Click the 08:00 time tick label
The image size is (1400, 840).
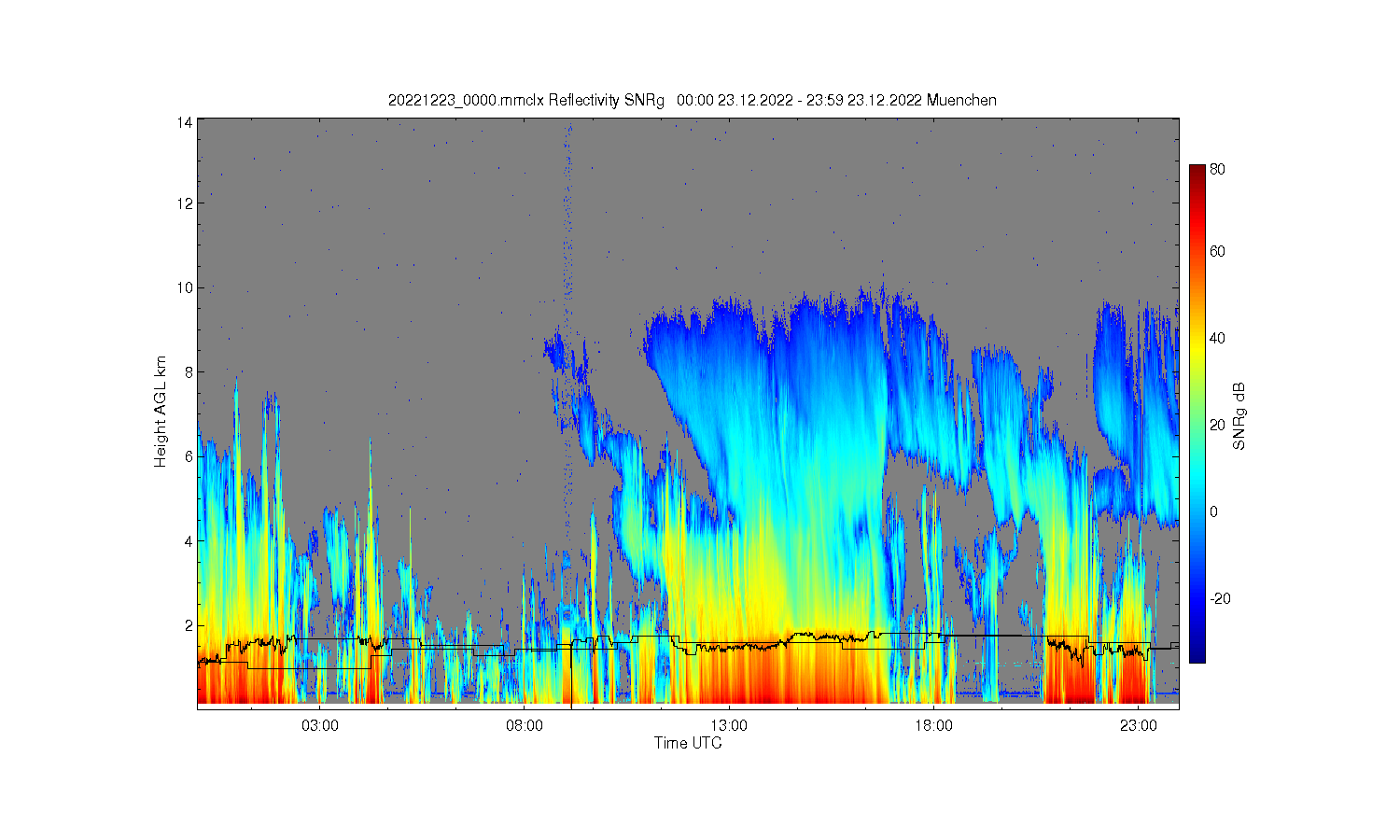point(525,726)
